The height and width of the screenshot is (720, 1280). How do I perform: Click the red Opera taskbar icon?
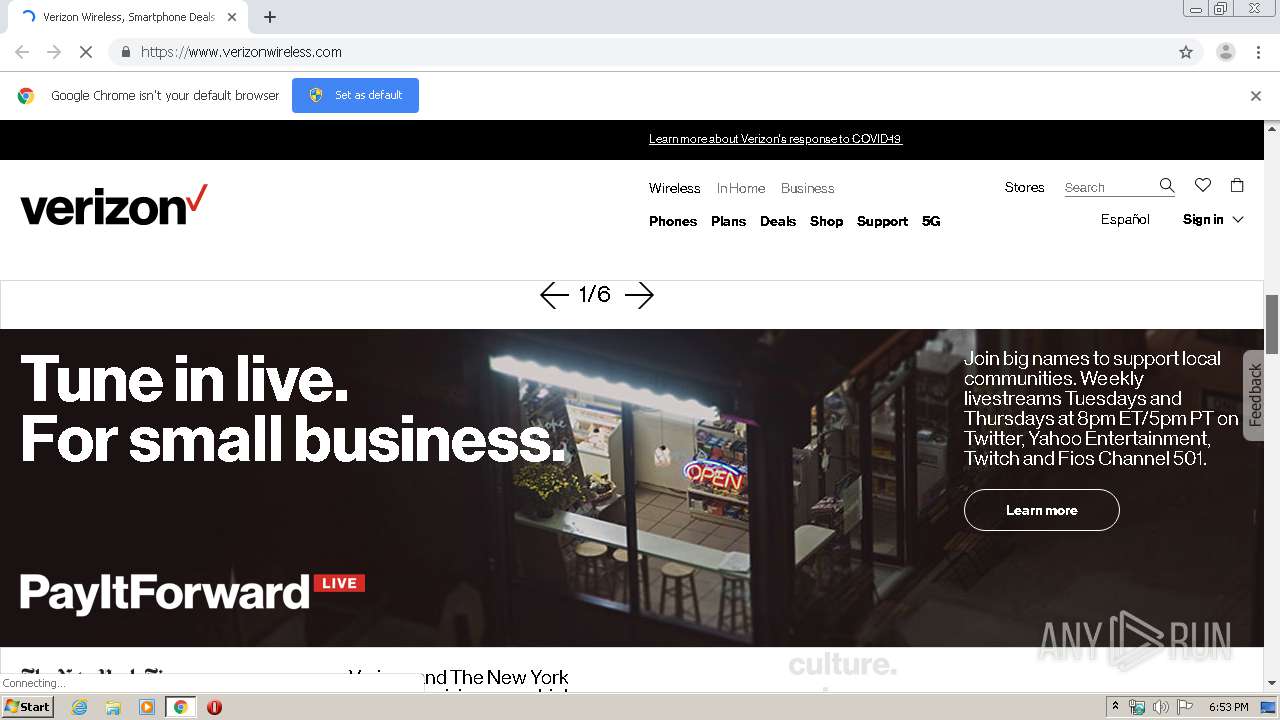214,707
